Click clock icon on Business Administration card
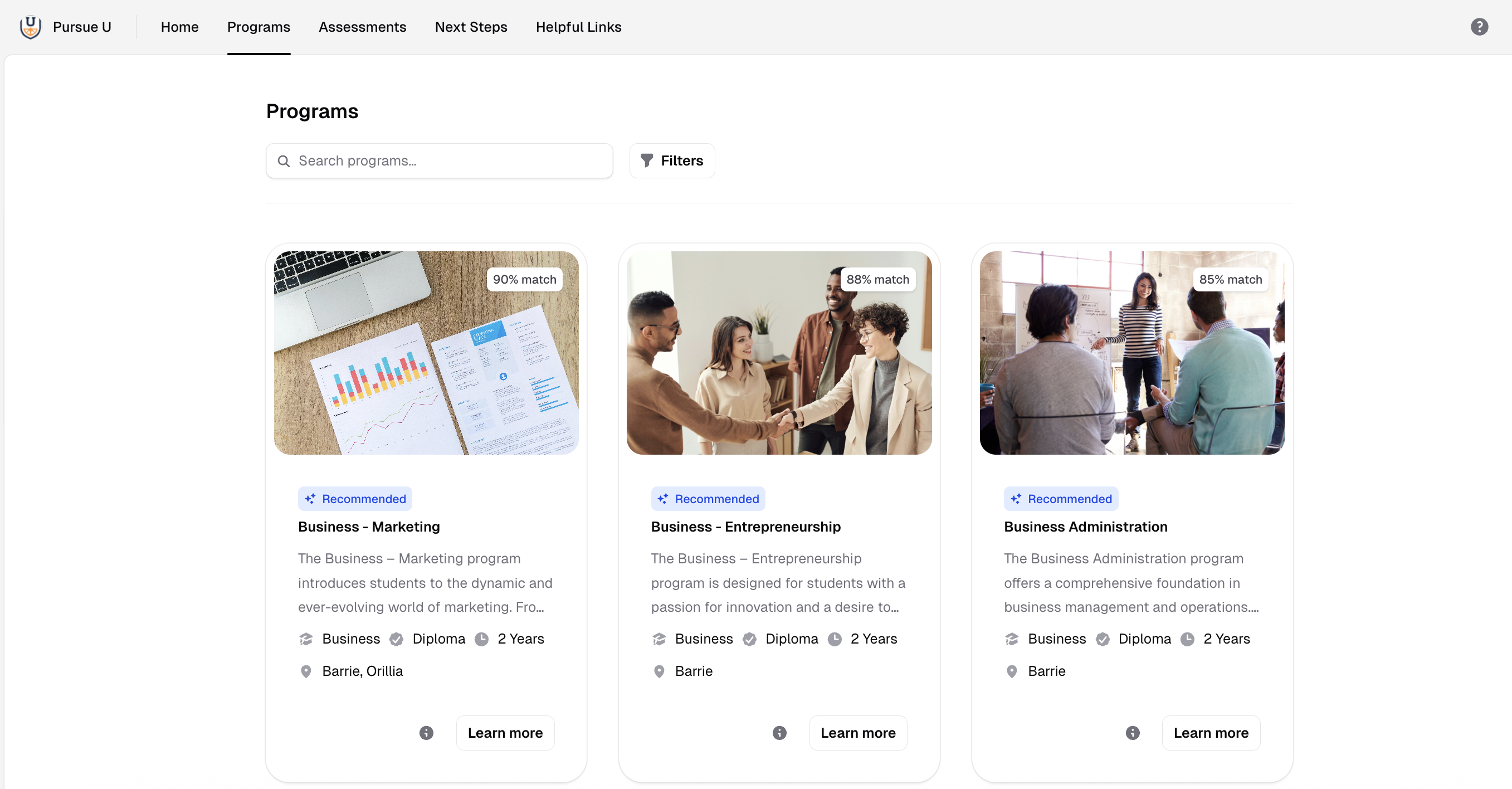The image size is (1512, 789). 1187,639
